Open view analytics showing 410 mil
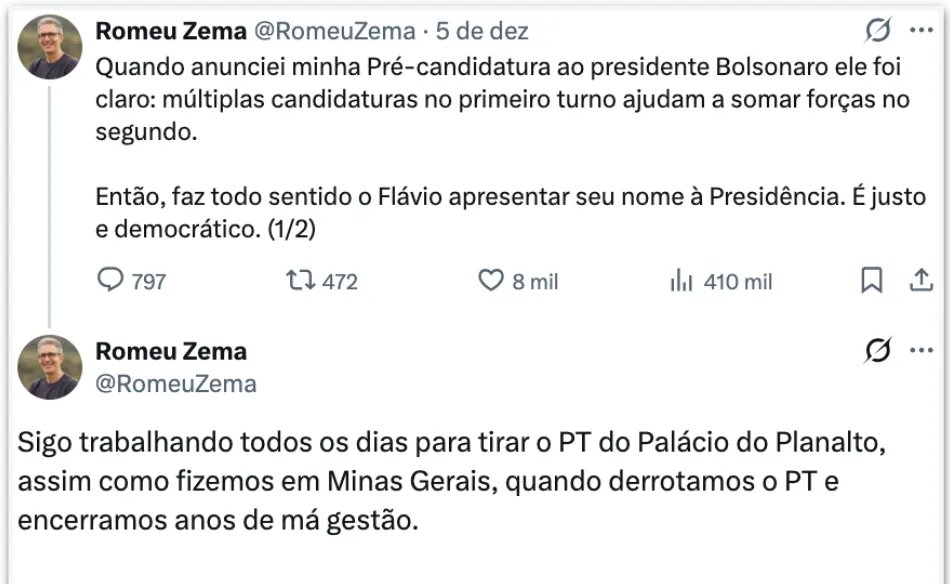Image resolution: width=950 pixels, height=584 pixels. (682, 282)
